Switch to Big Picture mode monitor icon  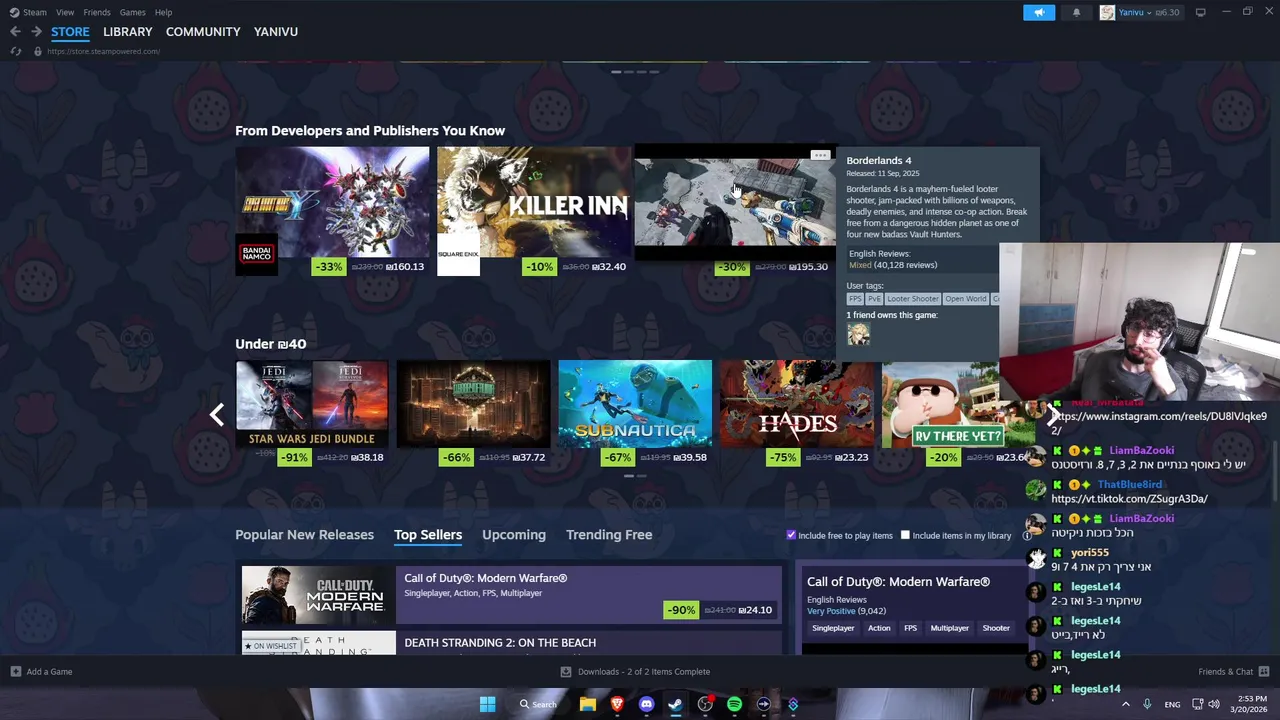coord(1200,12)
